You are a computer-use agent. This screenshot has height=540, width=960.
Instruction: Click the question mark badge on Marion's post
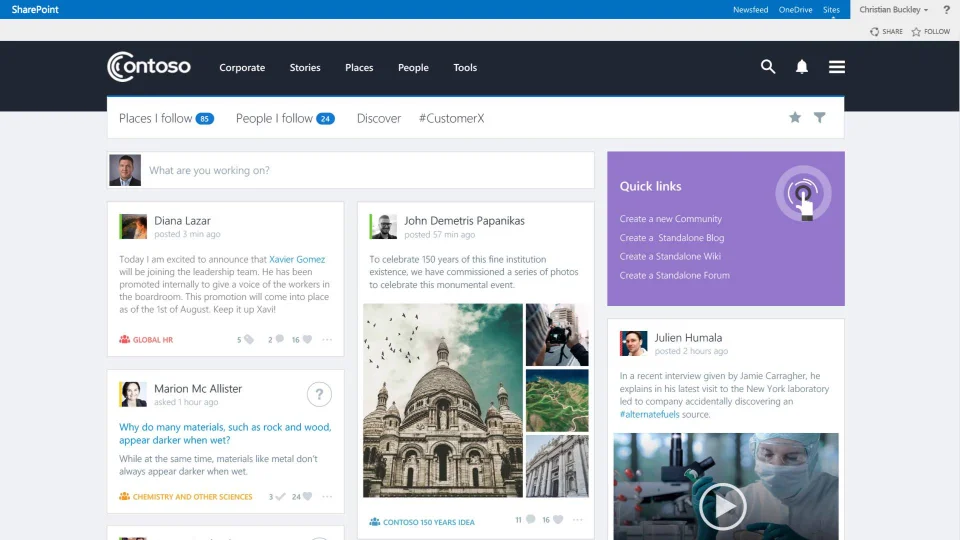pyautogui.click(x=319, y=394)
